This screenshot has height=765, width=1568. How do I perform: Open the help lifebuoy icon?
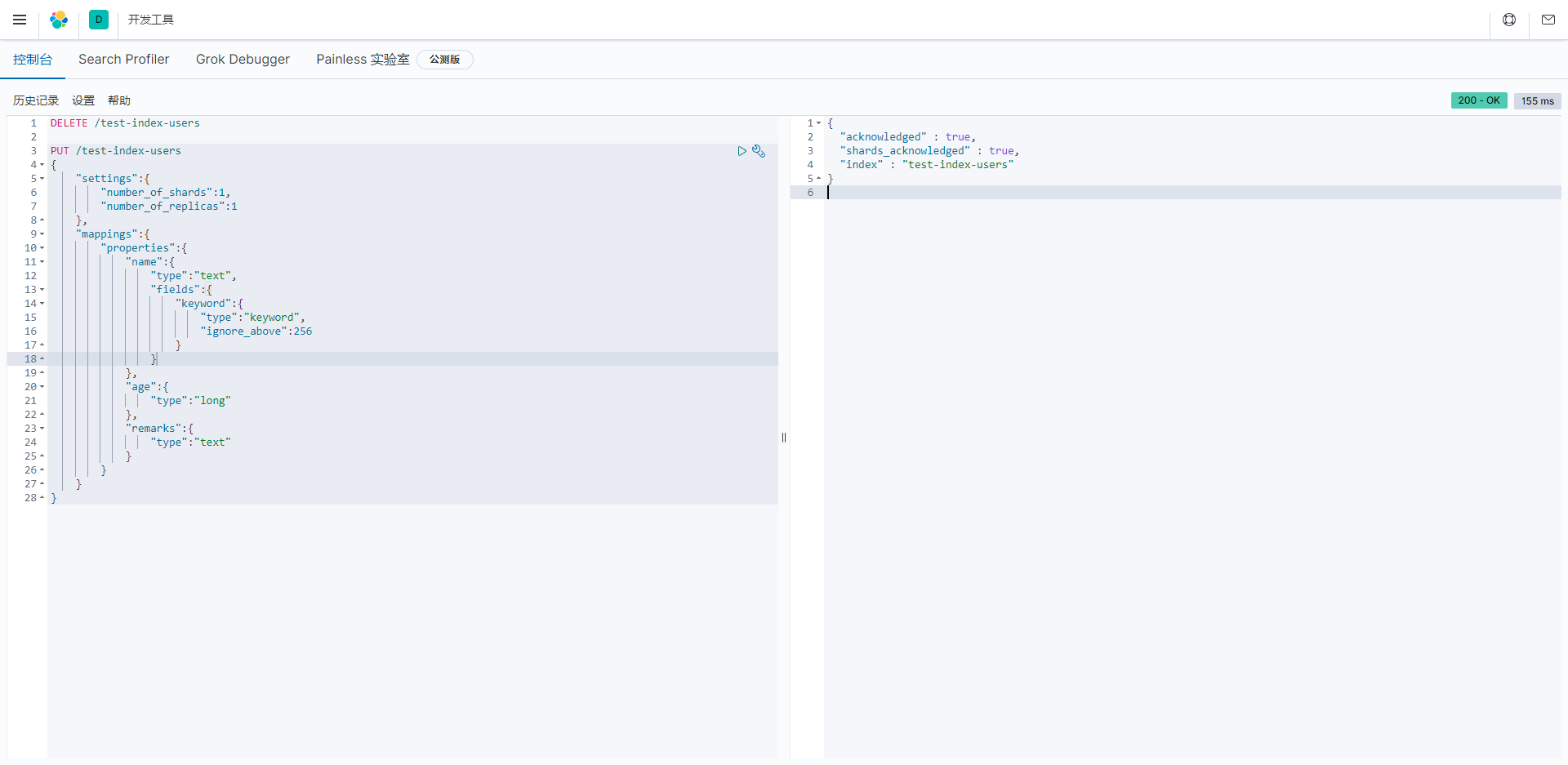click(x=1509, y=20)
